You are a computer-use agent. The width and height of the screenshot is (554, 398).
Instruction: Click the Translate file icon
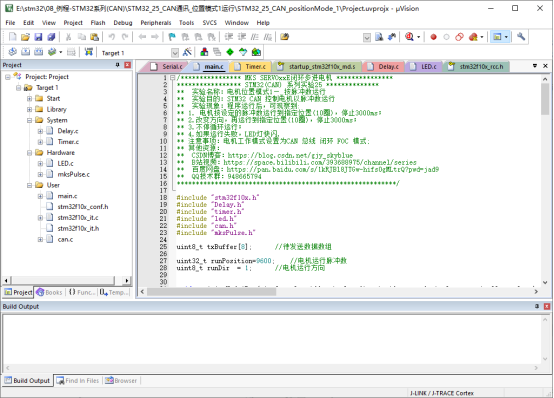tap(13, 52)
